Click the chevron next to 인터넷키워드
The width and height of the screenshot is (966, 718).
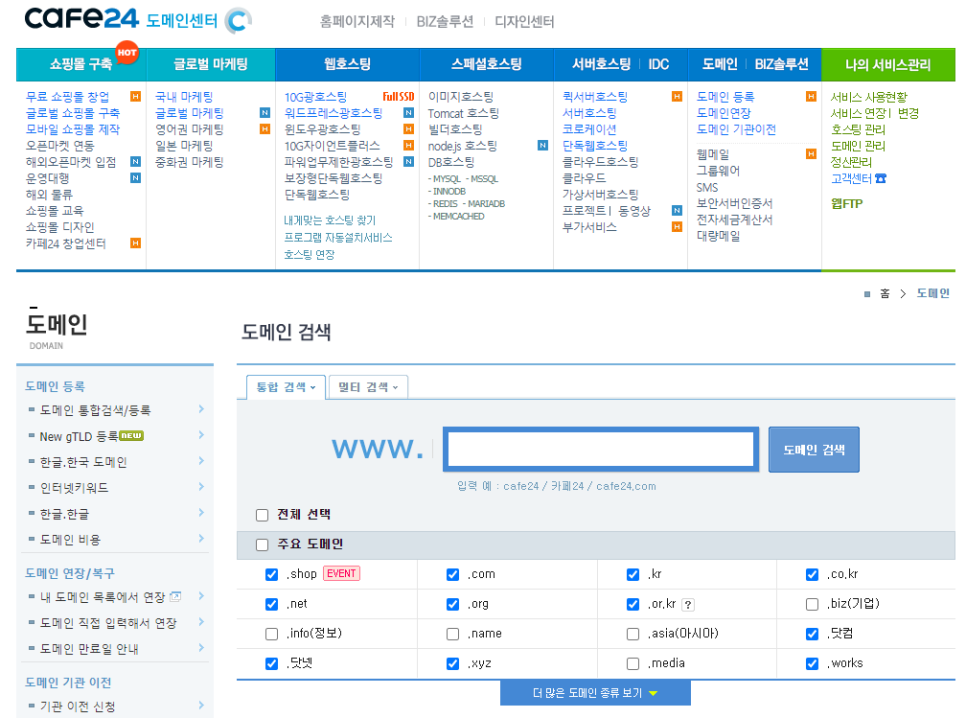pyautogui.click(x=201, y=487)
